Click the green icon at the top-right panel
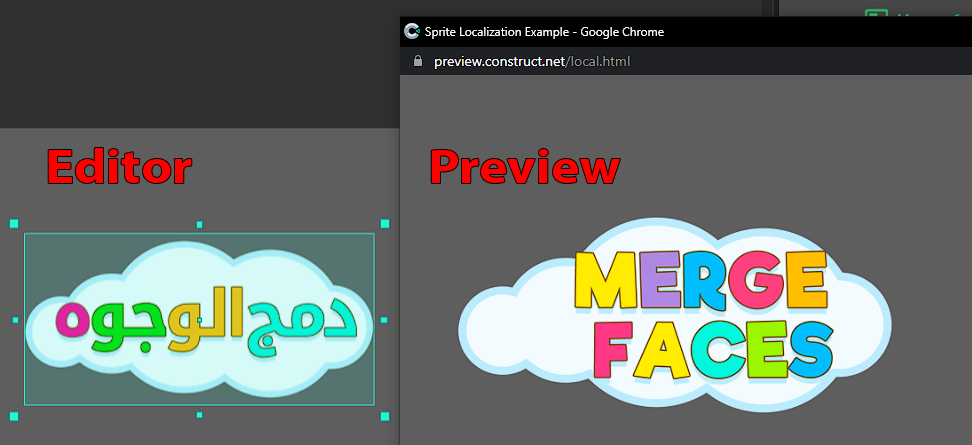 point(876,14)
